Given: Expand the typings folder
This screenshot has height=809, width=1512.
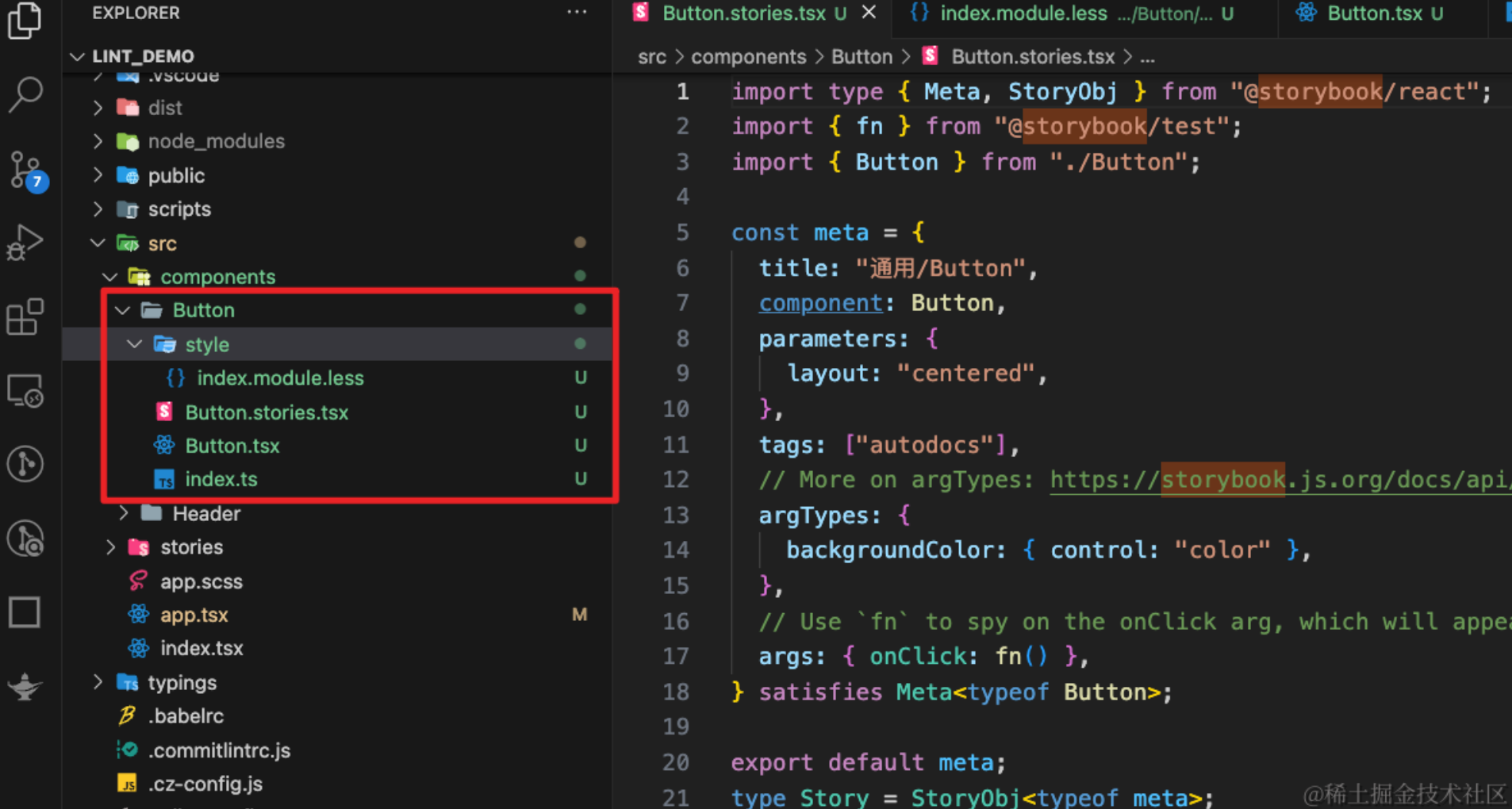Looking at the screenshot, I should [98, 682].
